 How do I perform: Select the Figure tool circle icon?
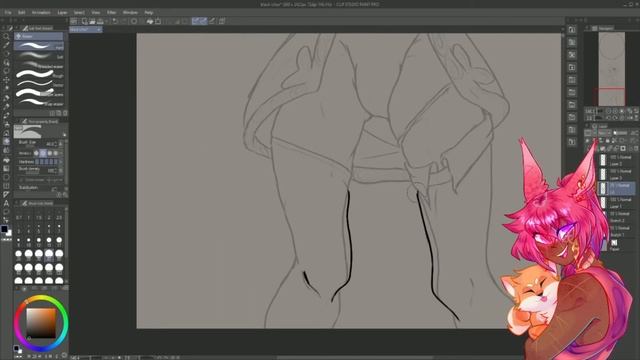(x=6, y=177)
